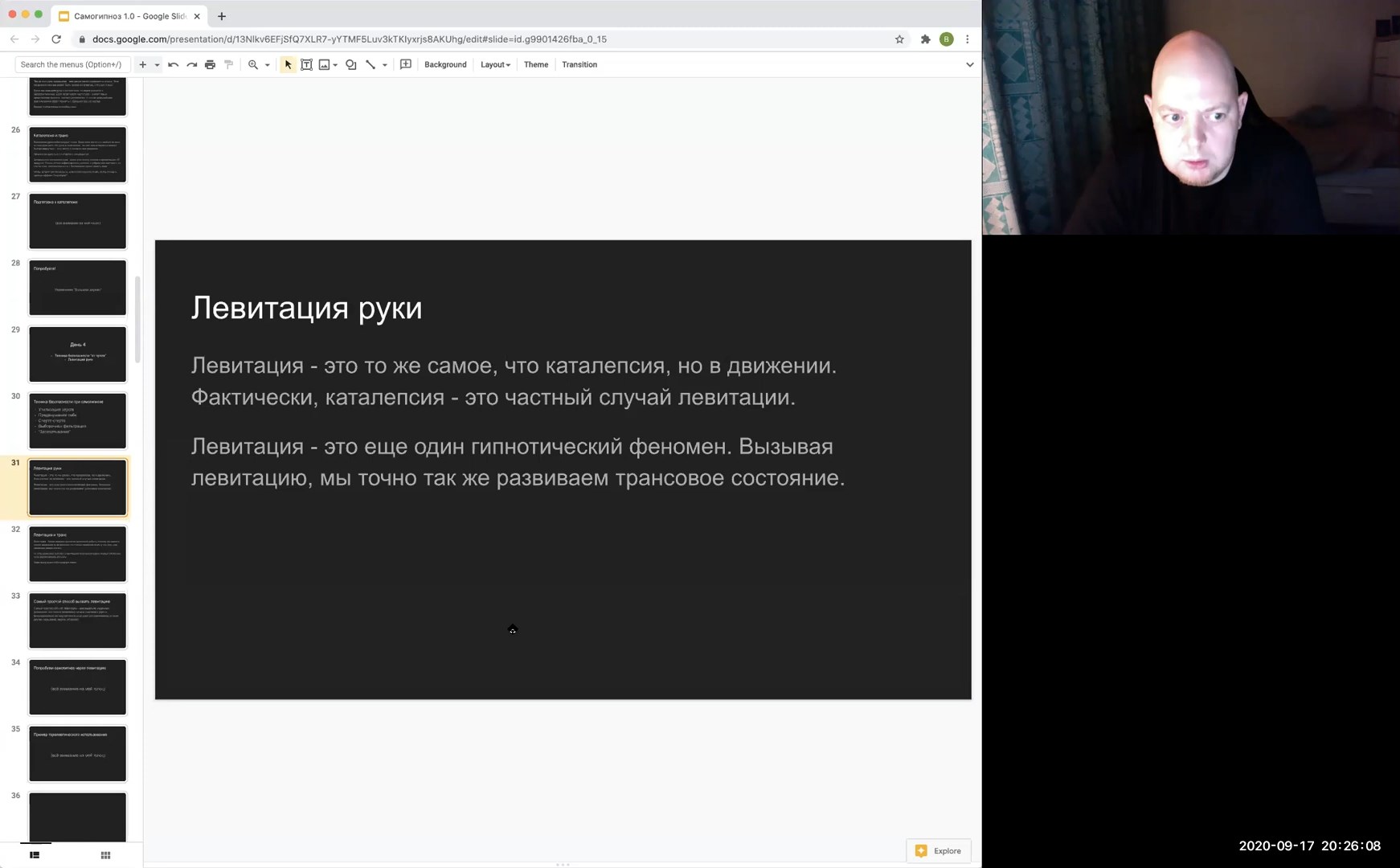
Task: Click the browser address bar URL
Action: pos(350,39)
